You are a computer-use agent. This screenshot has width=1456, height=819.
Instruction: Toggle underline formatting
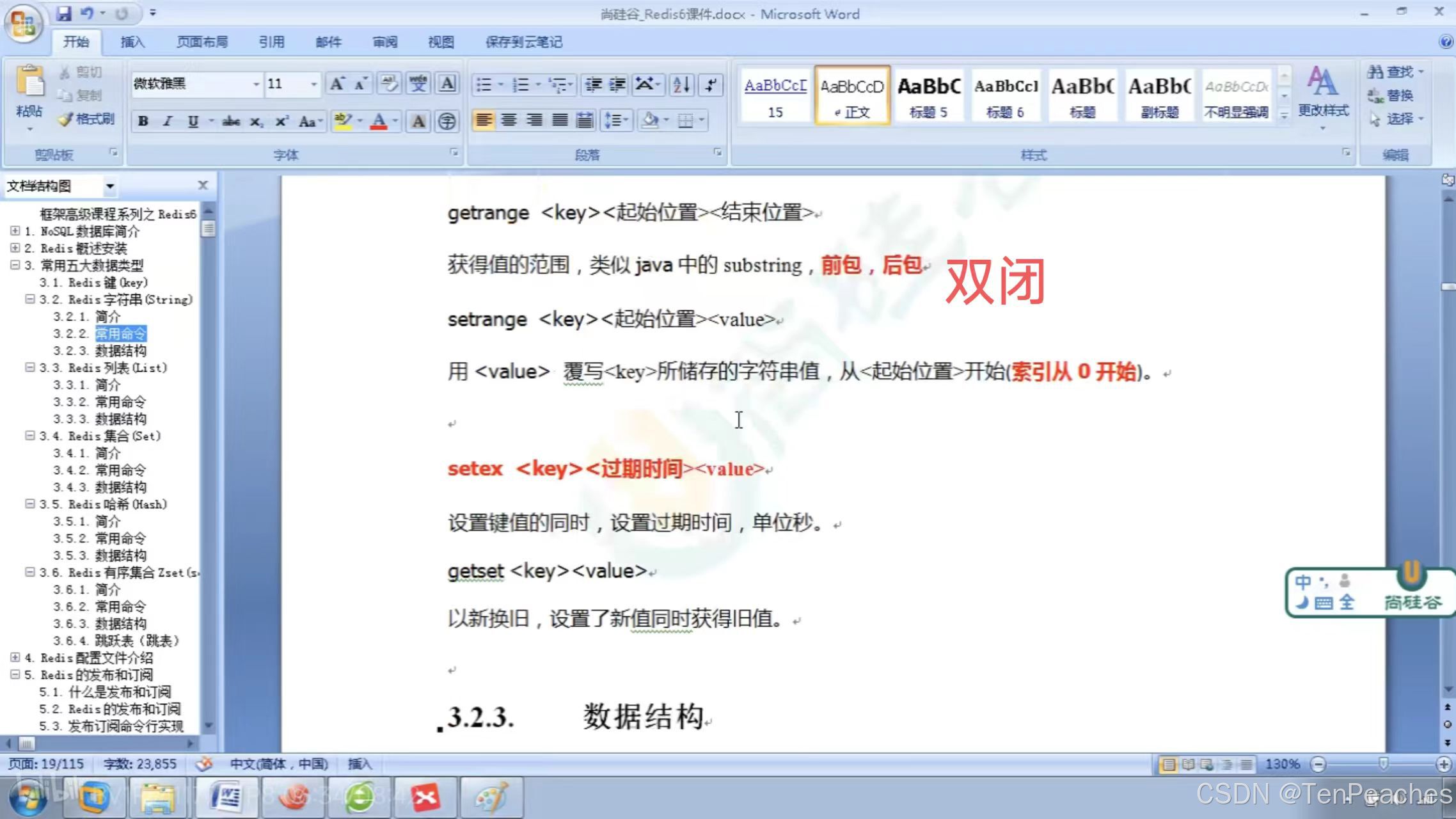193,122
